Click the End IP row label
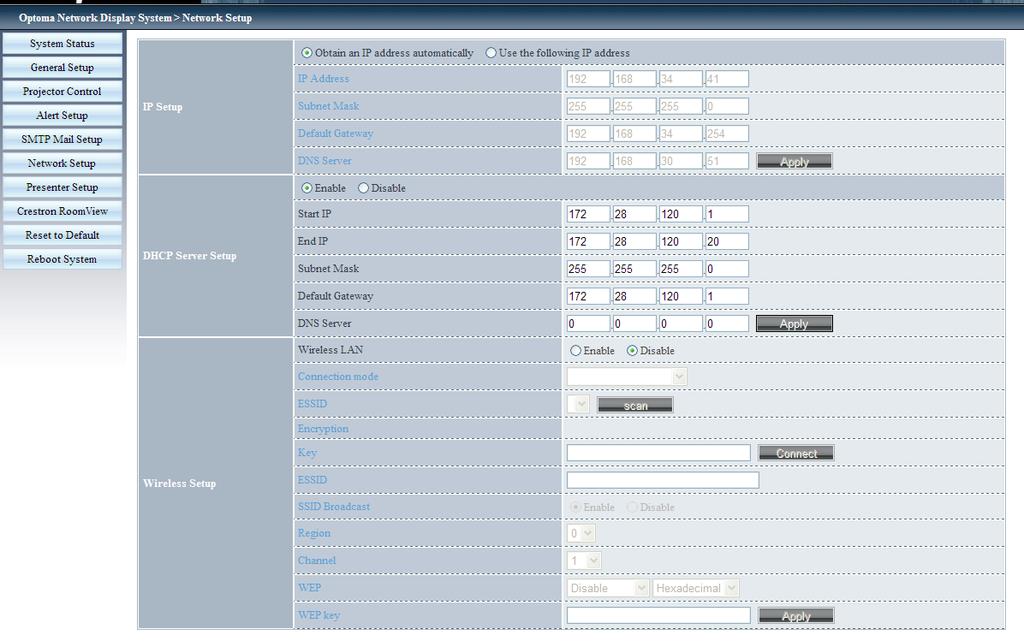 (312, 242)
